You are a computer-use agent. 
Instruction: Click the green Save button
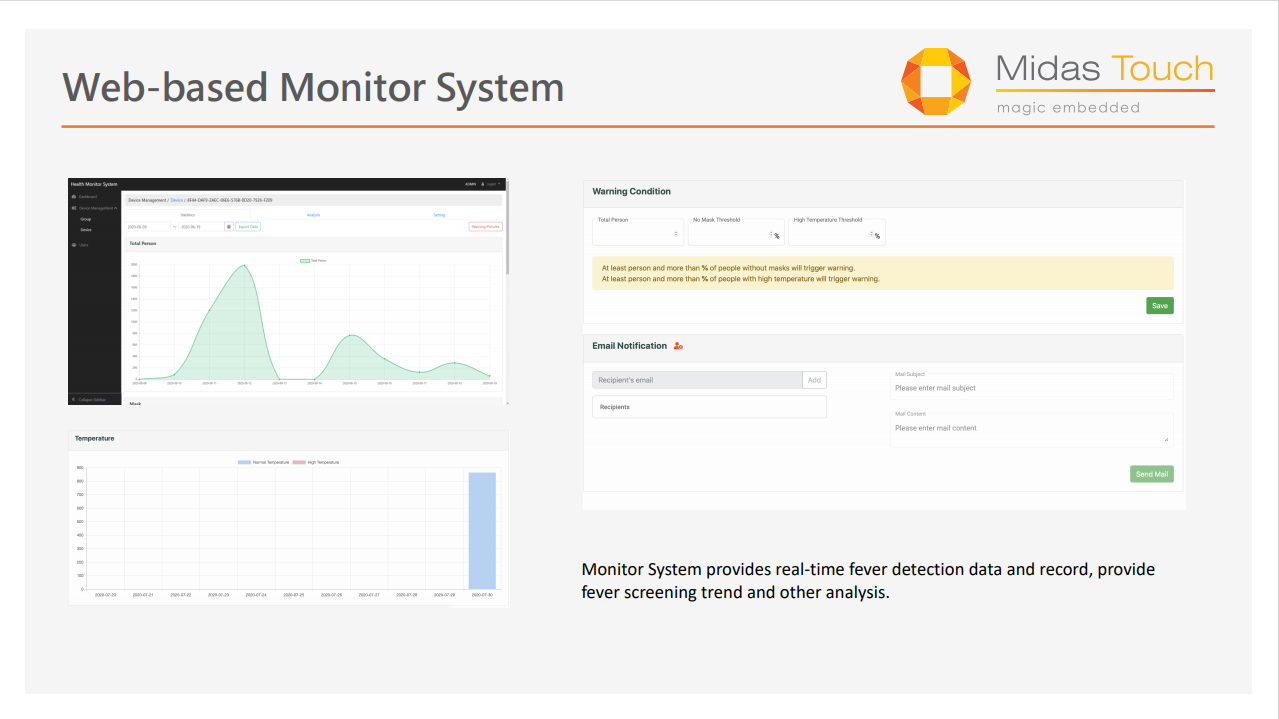coord(1159,306)
